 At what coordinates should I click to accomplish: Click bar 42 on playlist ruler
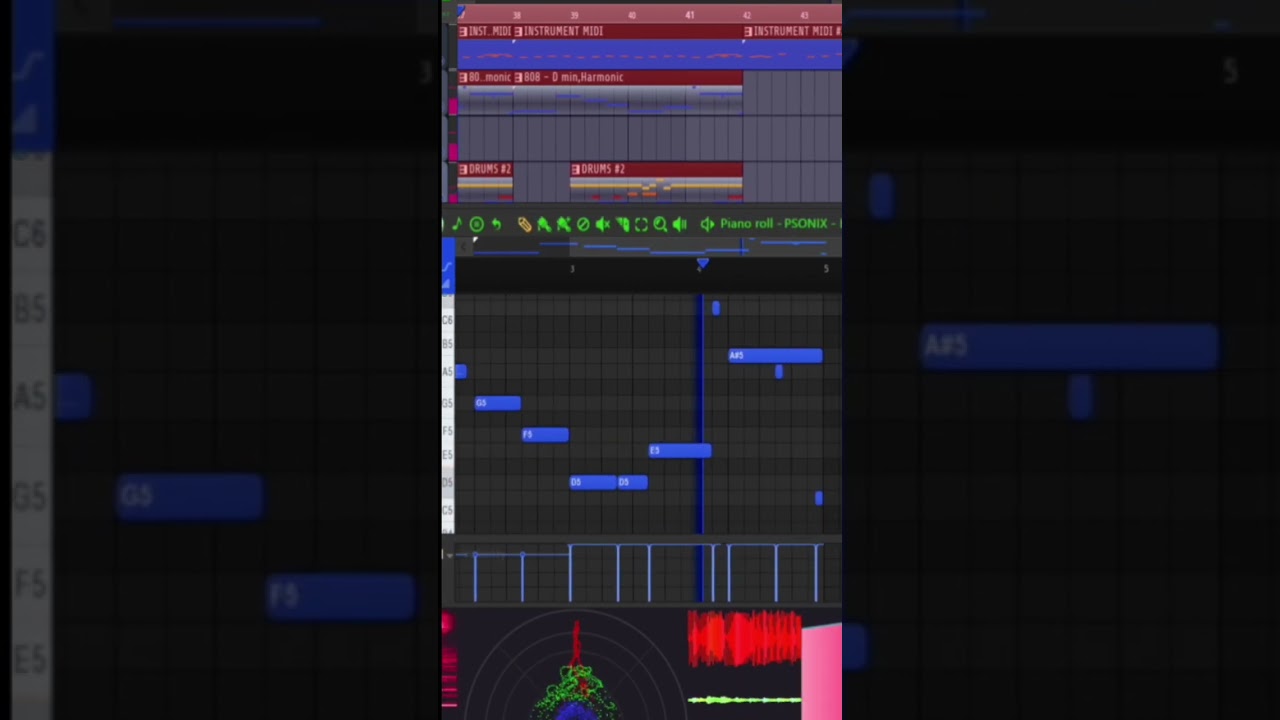[x=747, y=15]
